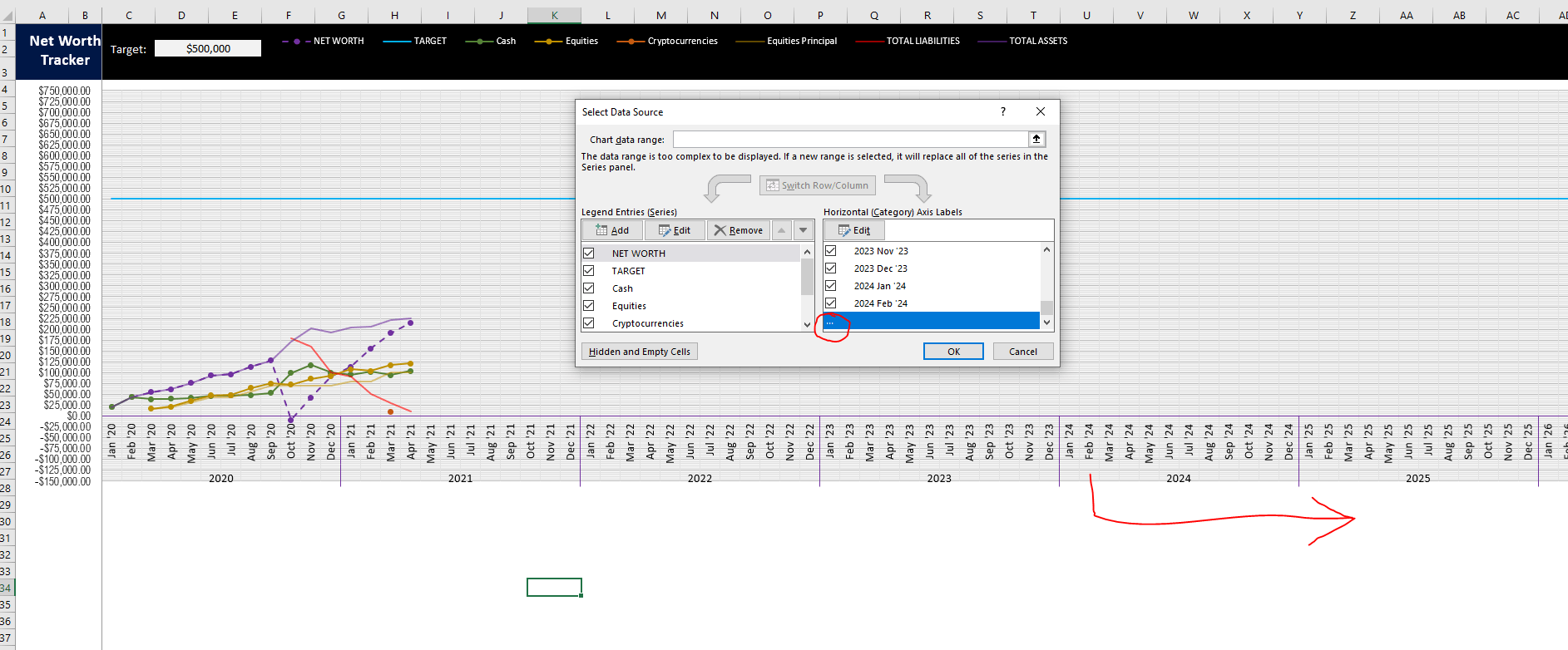Image resolution: width=1568 pixels, height=650 pixels.
Task: Cancel the Select Data Source dialog
Action: point(1023,352)
